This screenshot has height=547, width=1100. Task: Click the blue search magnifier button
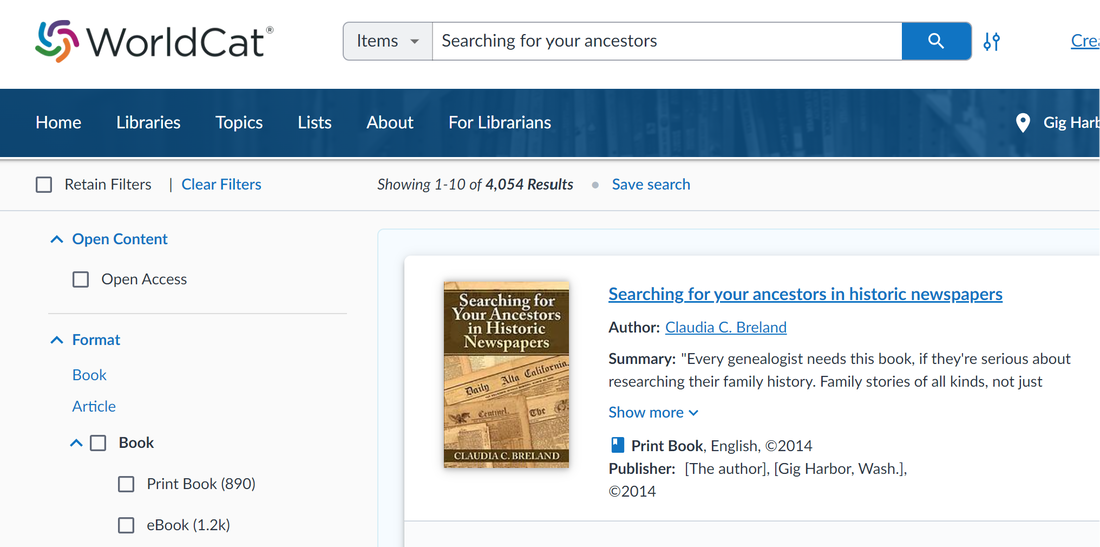(936, 41)
